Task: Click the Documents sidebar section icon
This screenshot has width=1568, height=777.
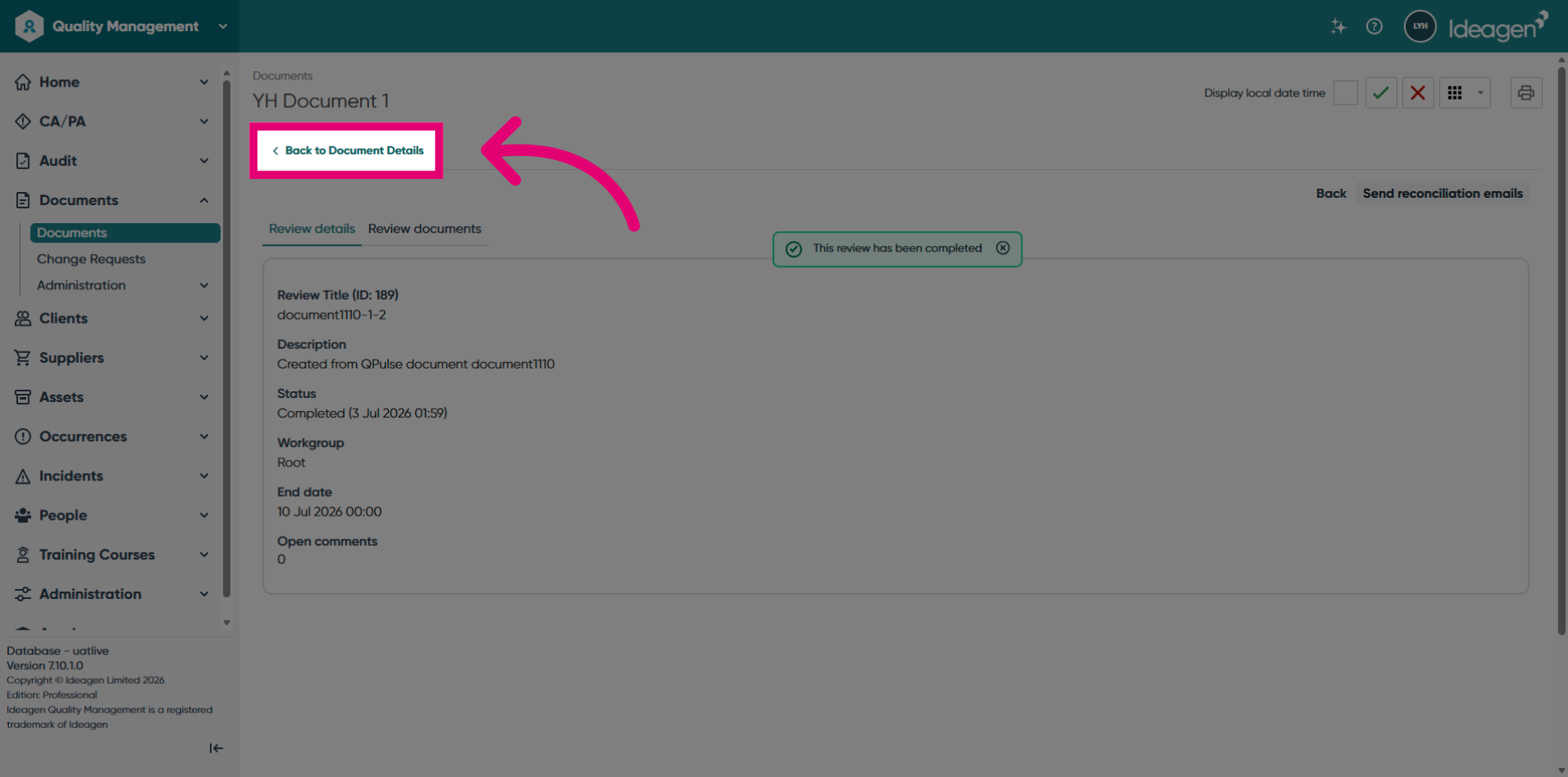Action: pyautogui.click(x=23, y=200)
